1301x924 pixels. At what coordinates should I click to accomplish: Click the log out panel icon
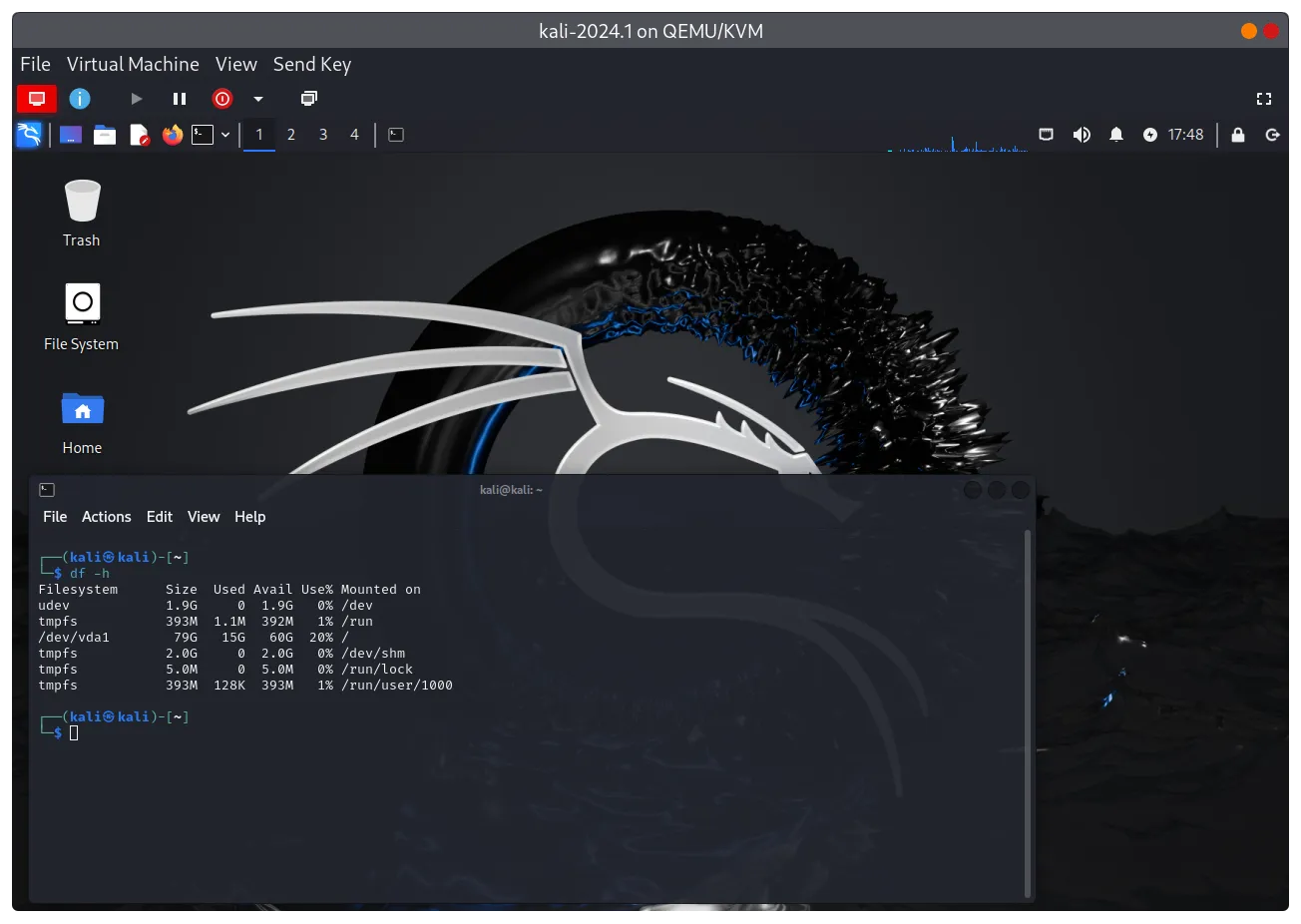pyautogui.click(x=1272, y=135)
